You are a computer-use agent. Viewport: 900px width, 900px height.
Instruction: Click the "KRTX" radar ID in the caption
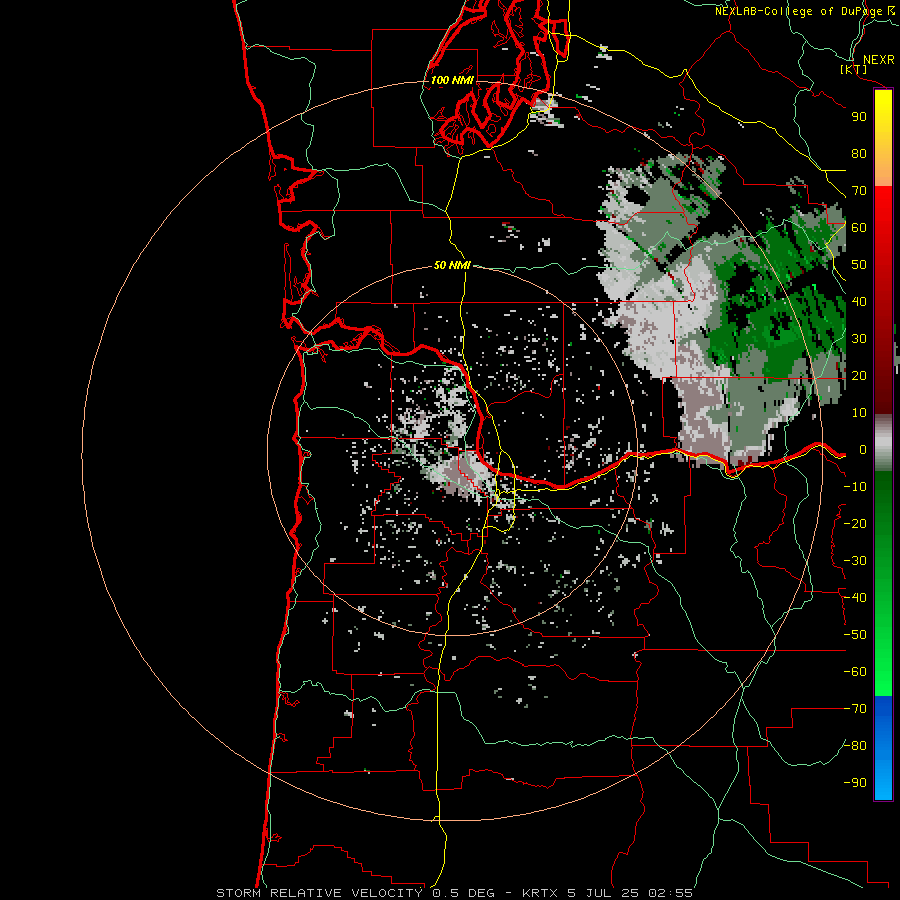click(x=540, y=893)
